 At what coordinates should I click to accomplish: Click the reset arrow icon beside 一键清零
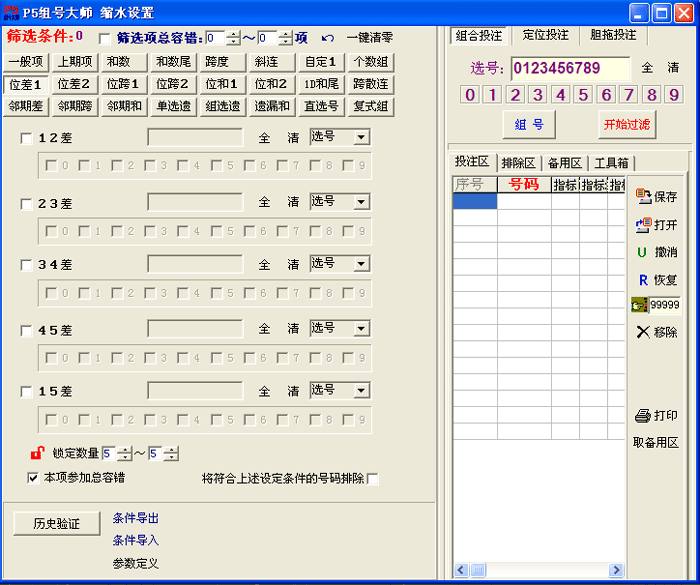pos(327,38)
